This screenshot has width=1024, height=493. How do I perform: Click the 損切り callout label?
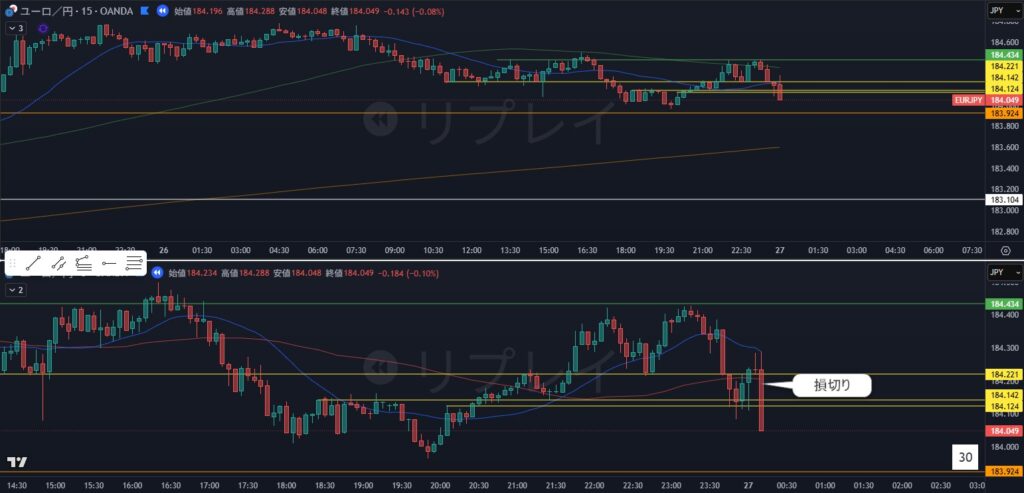pos(832,384)
